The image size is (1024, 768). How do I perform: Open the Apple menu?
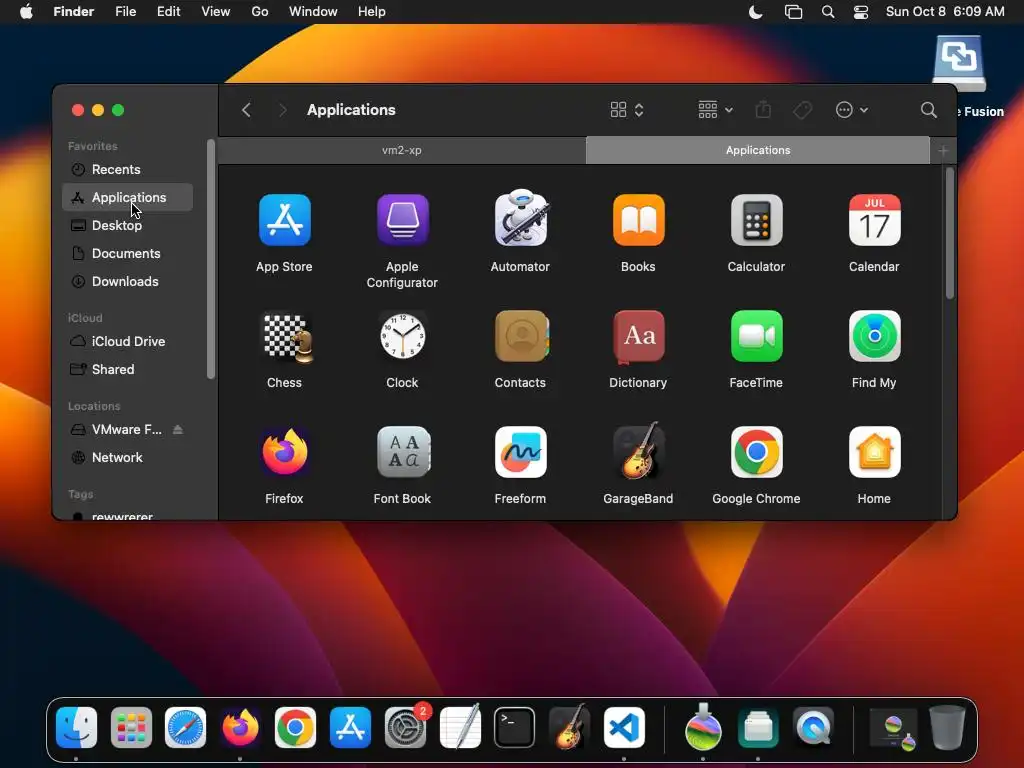pos(26,12)
